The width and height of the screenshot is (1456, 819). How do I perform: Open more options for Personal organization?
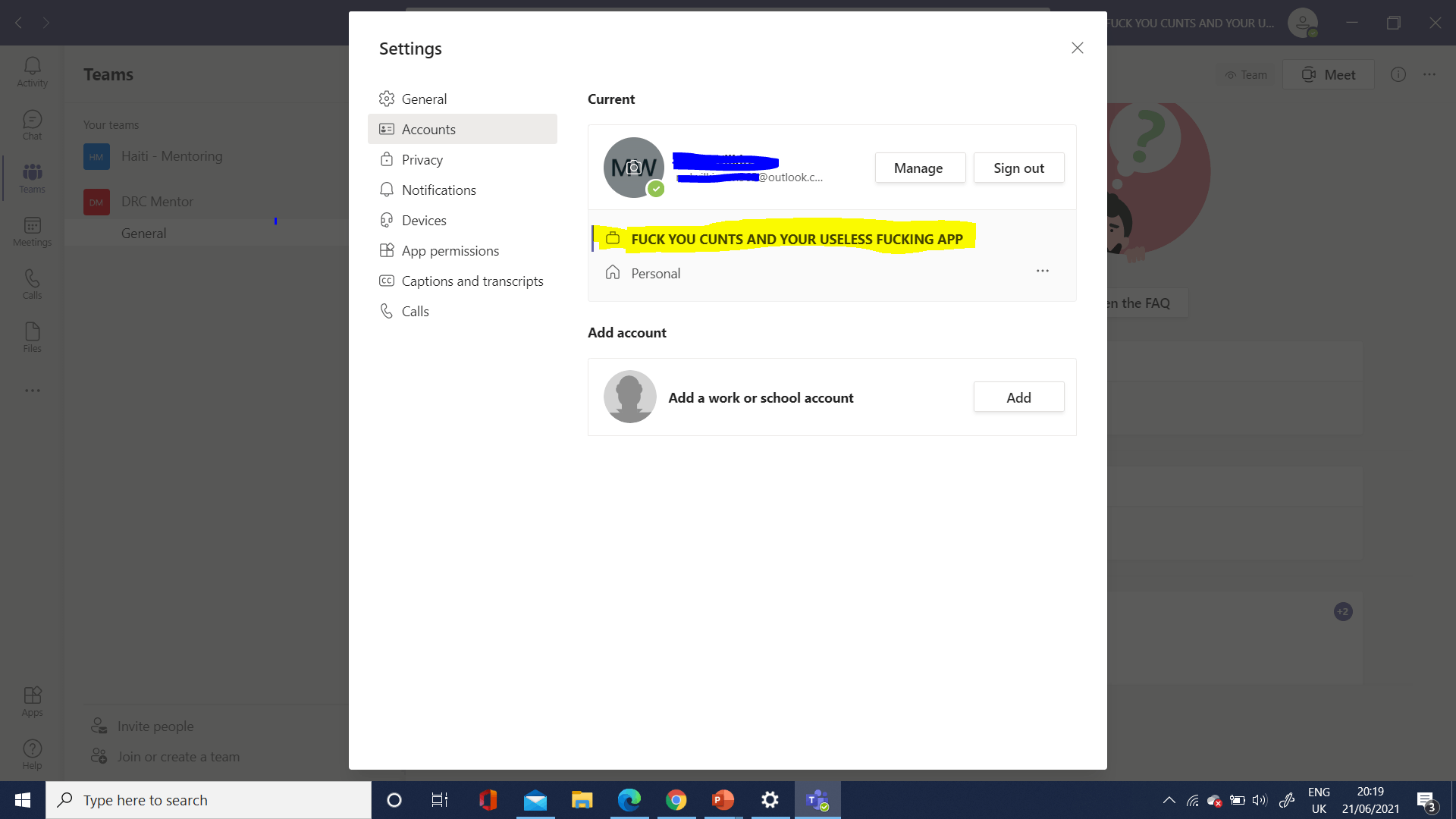tap(1043, 271)
